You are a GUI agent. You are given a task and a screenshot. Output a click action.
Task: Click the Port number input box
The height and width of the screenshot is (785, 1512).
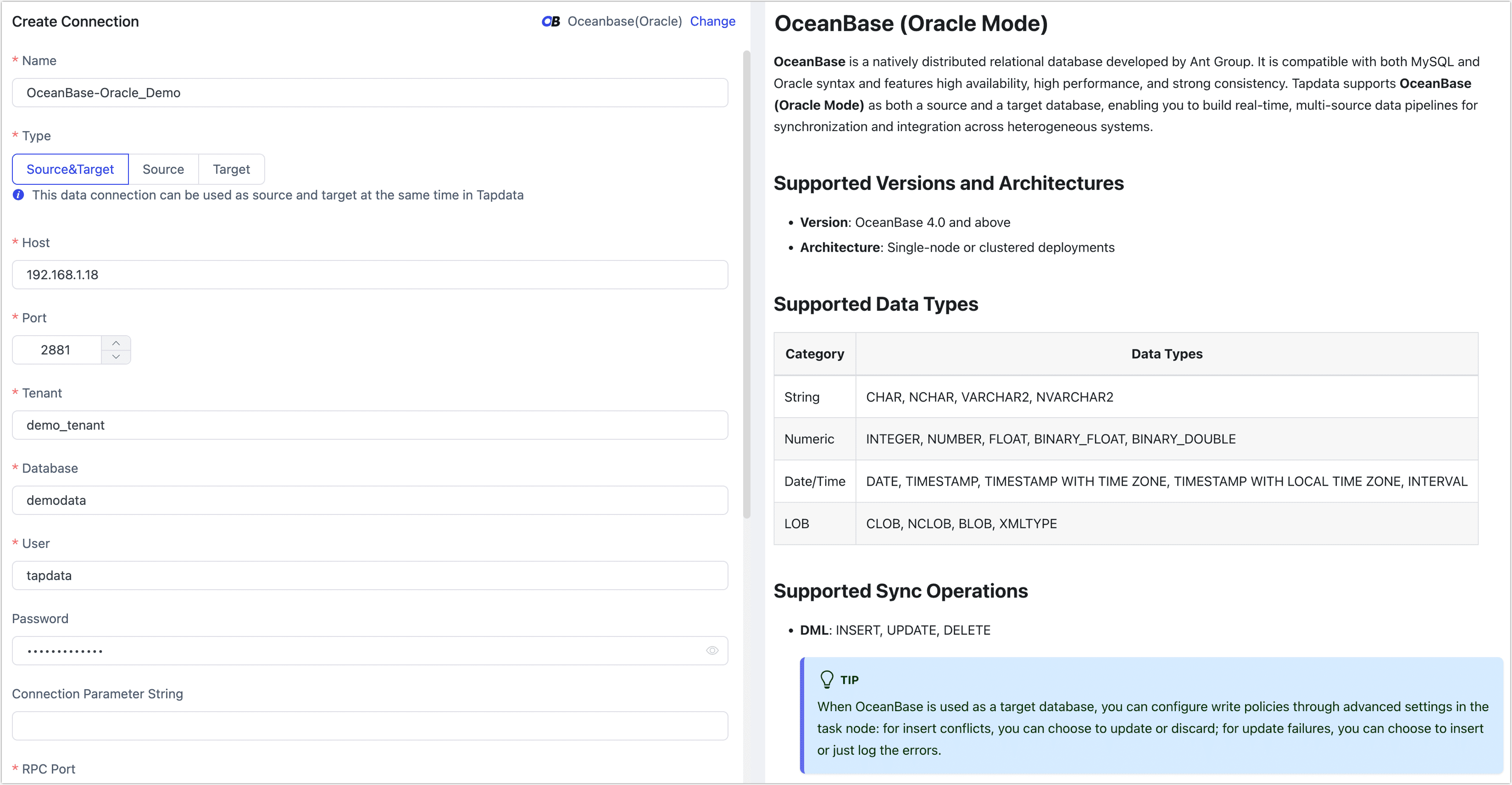tap(56, 349)
